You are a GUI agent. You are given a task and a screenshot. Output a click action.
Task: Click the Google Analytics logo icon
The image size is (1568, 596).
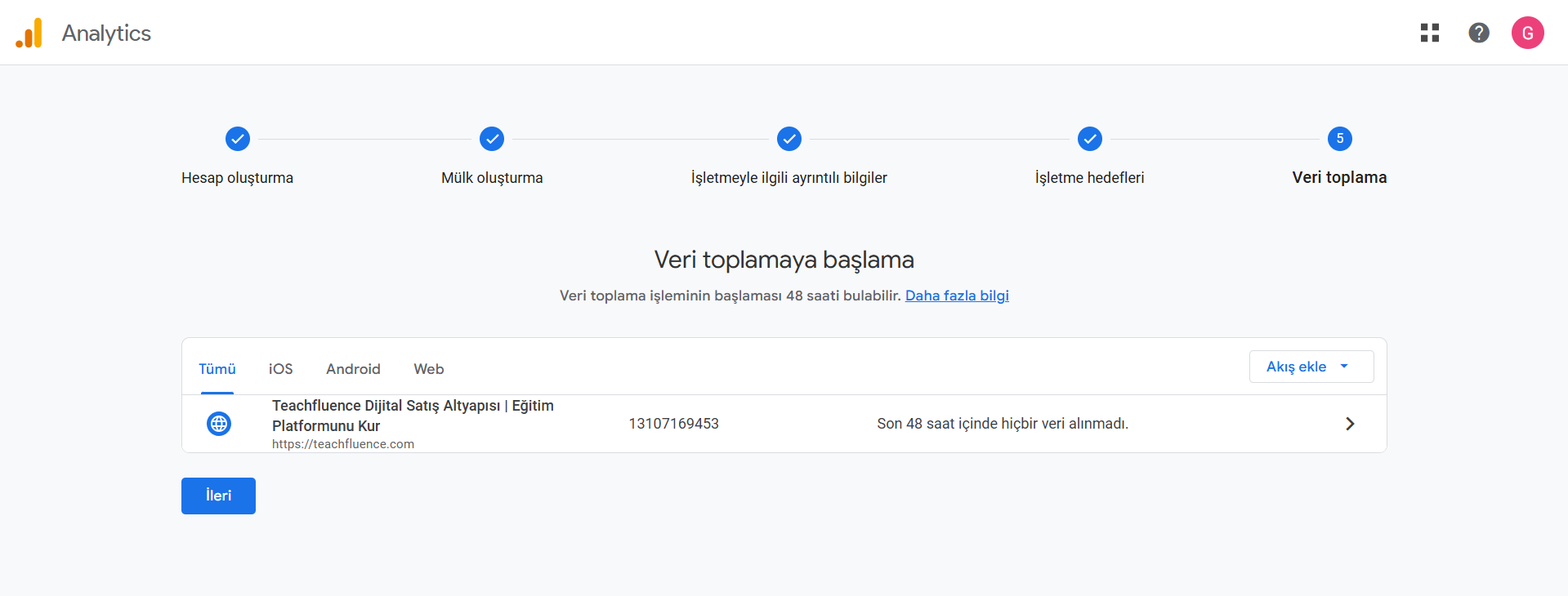click(x=29, y=33)
